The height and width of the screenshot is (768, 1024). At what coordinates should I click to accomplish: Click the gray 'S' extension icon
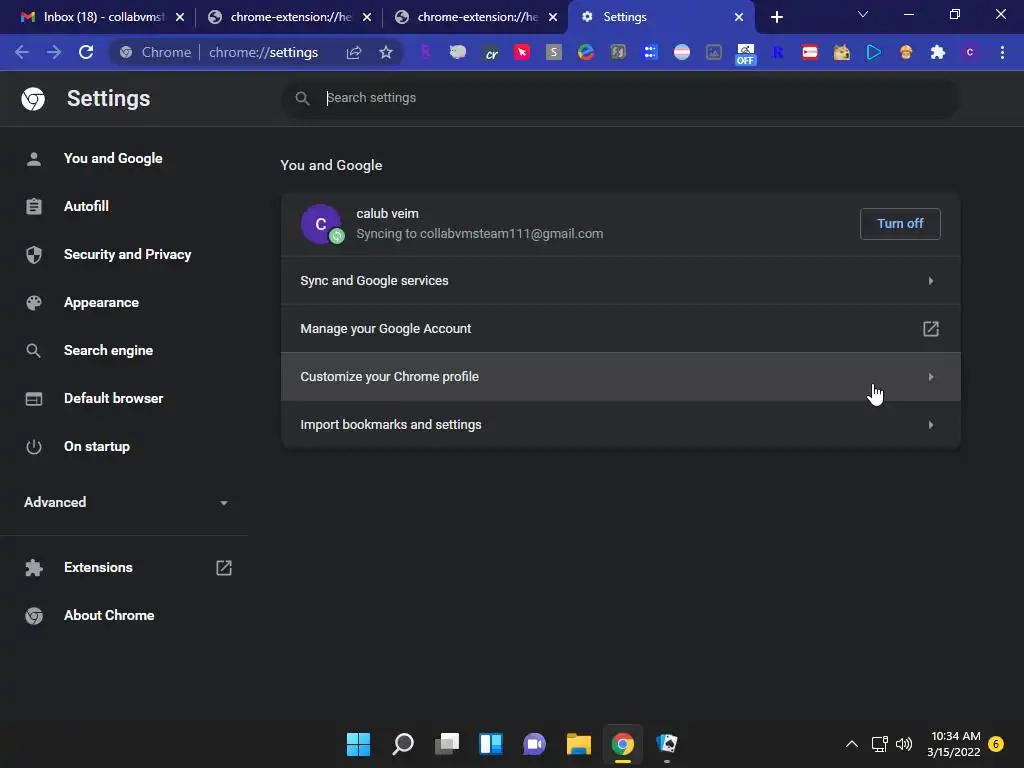[554, 52]
